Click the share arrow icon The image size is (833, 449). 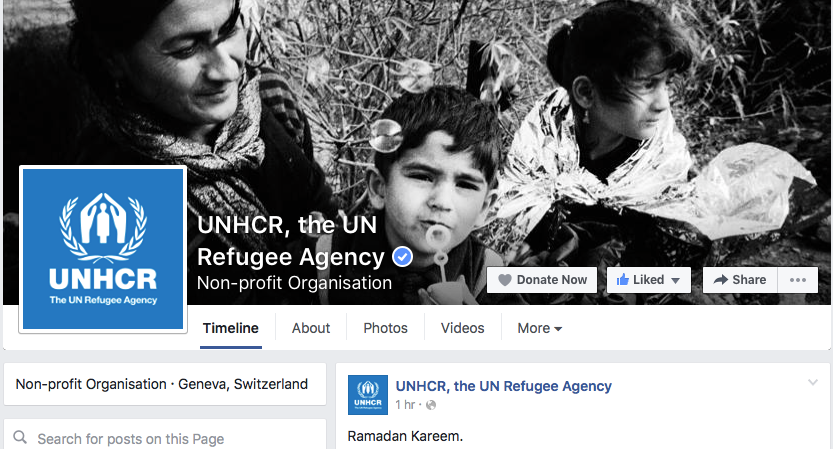pos(720,280)
